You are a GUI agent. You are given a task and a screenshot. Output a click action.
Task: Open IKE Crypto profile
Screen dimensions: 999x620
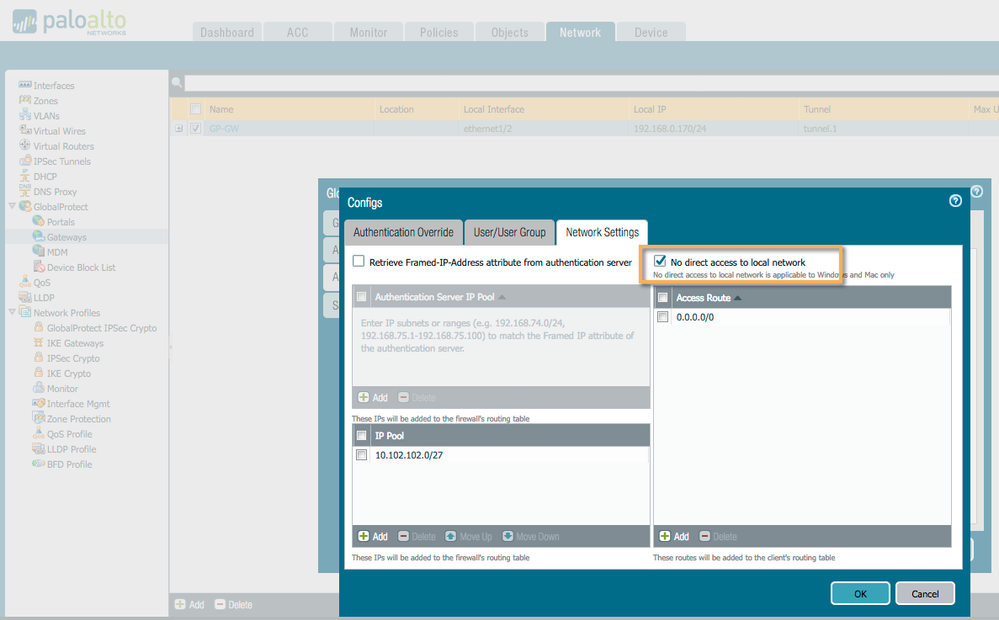pyautogui.click(x=68, y=374)
